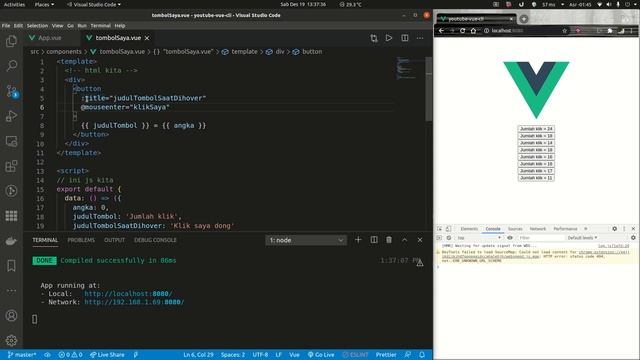Viewport: 640px width, 360px height.
Task: Clear the DevTools console
Action: pos(449,238)
